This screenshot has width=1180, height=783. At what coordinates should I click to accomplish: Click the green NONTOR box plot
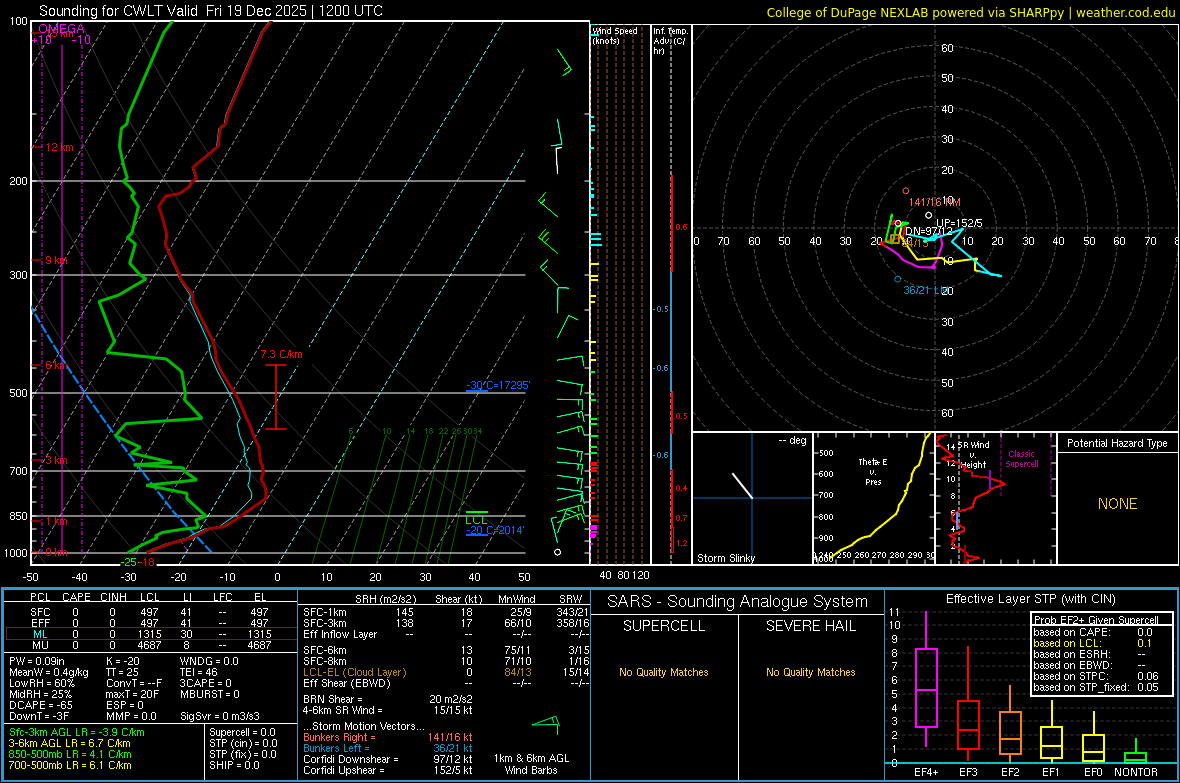click(x=1136, y=756)
